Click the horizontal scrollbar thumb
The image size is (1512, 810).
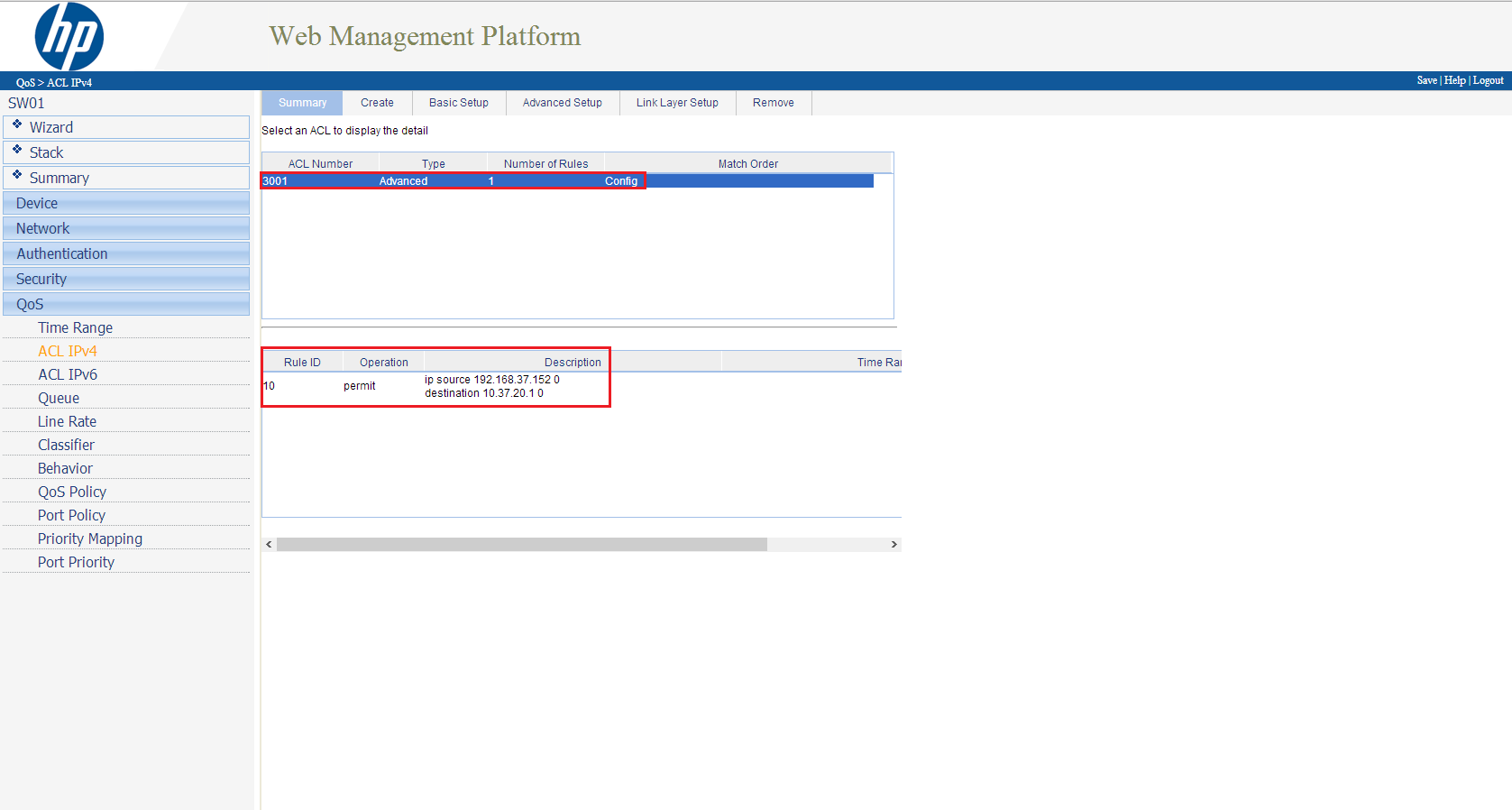tap(521, 545)
